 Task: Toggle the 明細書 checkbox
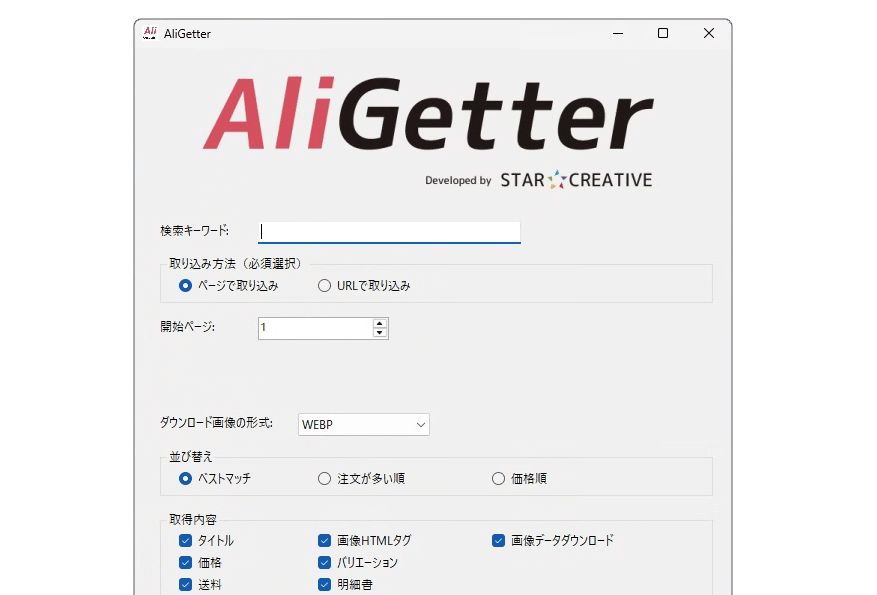tap(324, 584)
